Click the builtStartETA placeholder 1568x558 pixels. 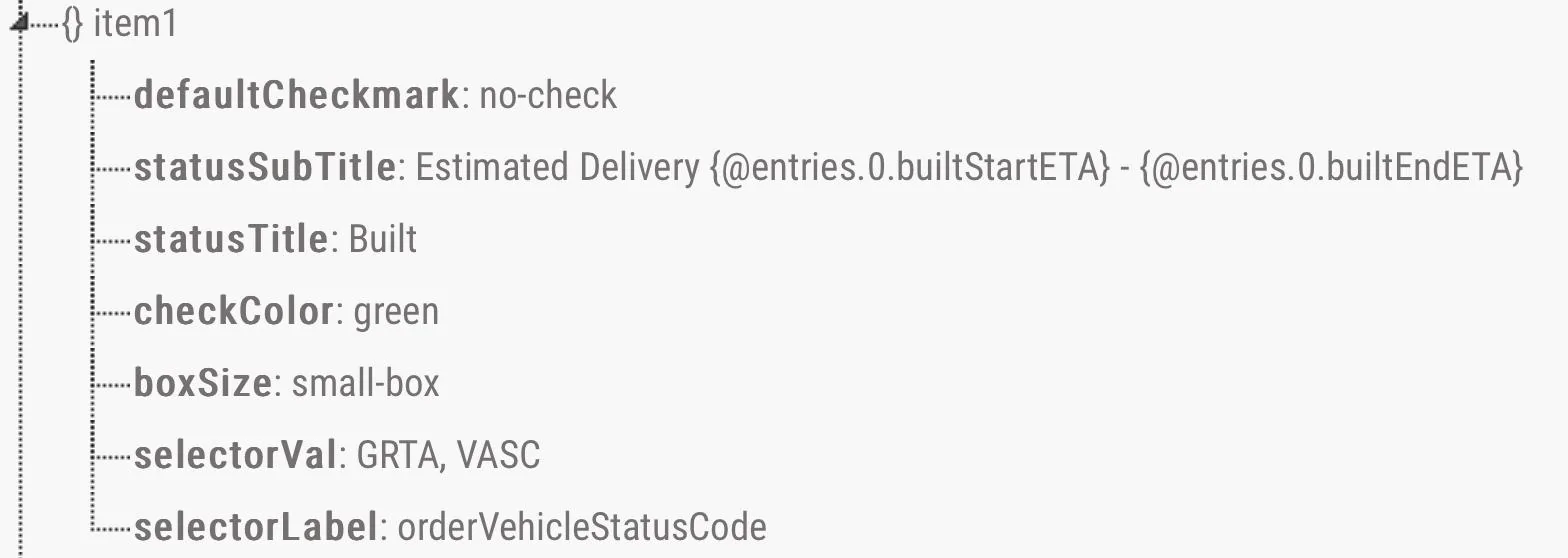click(910, 167)
